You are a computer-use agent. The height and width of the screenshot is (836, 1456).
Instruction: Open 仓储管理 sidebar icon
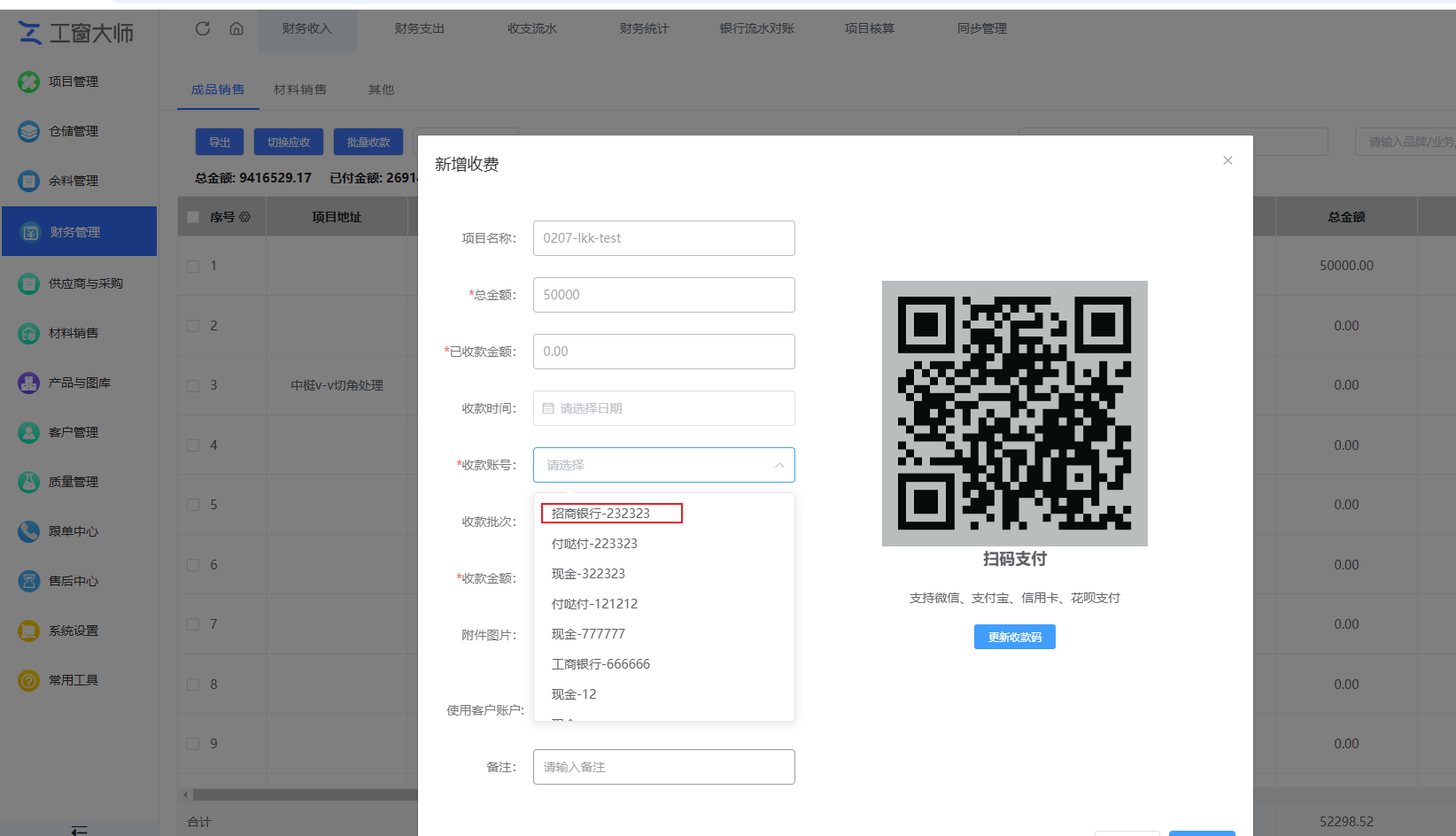29,131
